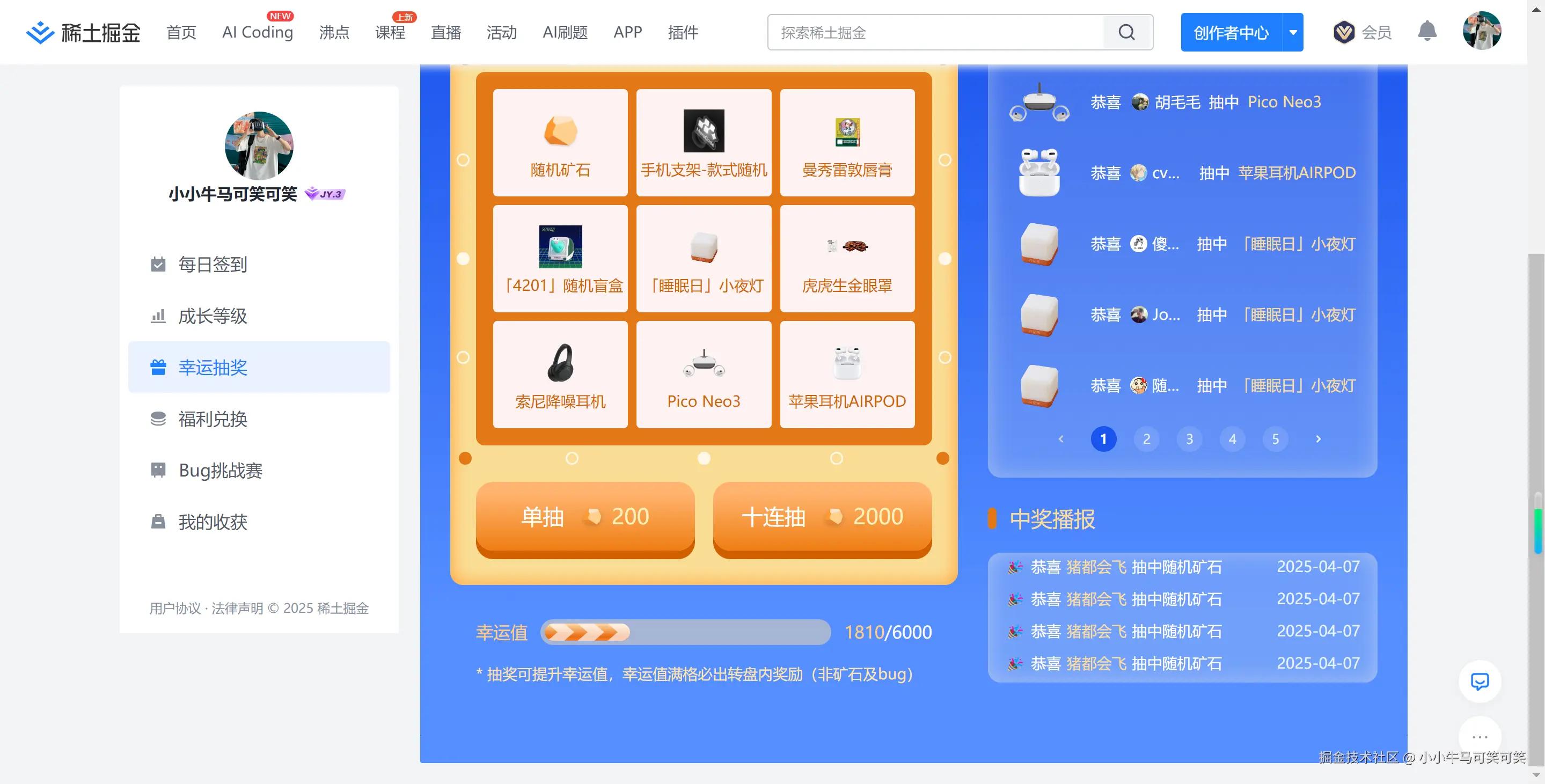Open the 首页 menu item
Screen dimensions: 1545x784
pyautogui.click(x=180, y=32)
